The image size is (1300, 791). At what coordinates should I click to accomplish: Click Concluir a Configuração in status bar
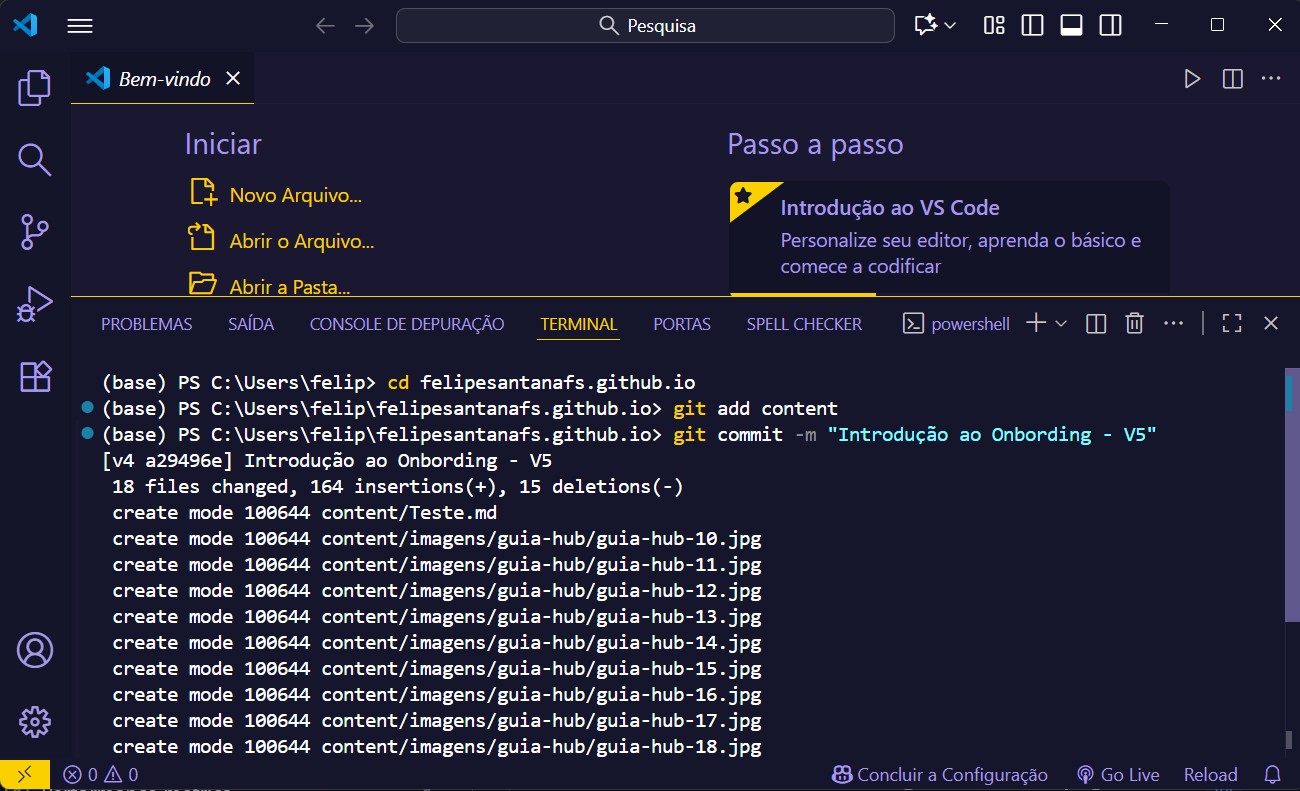coord(940,774)
